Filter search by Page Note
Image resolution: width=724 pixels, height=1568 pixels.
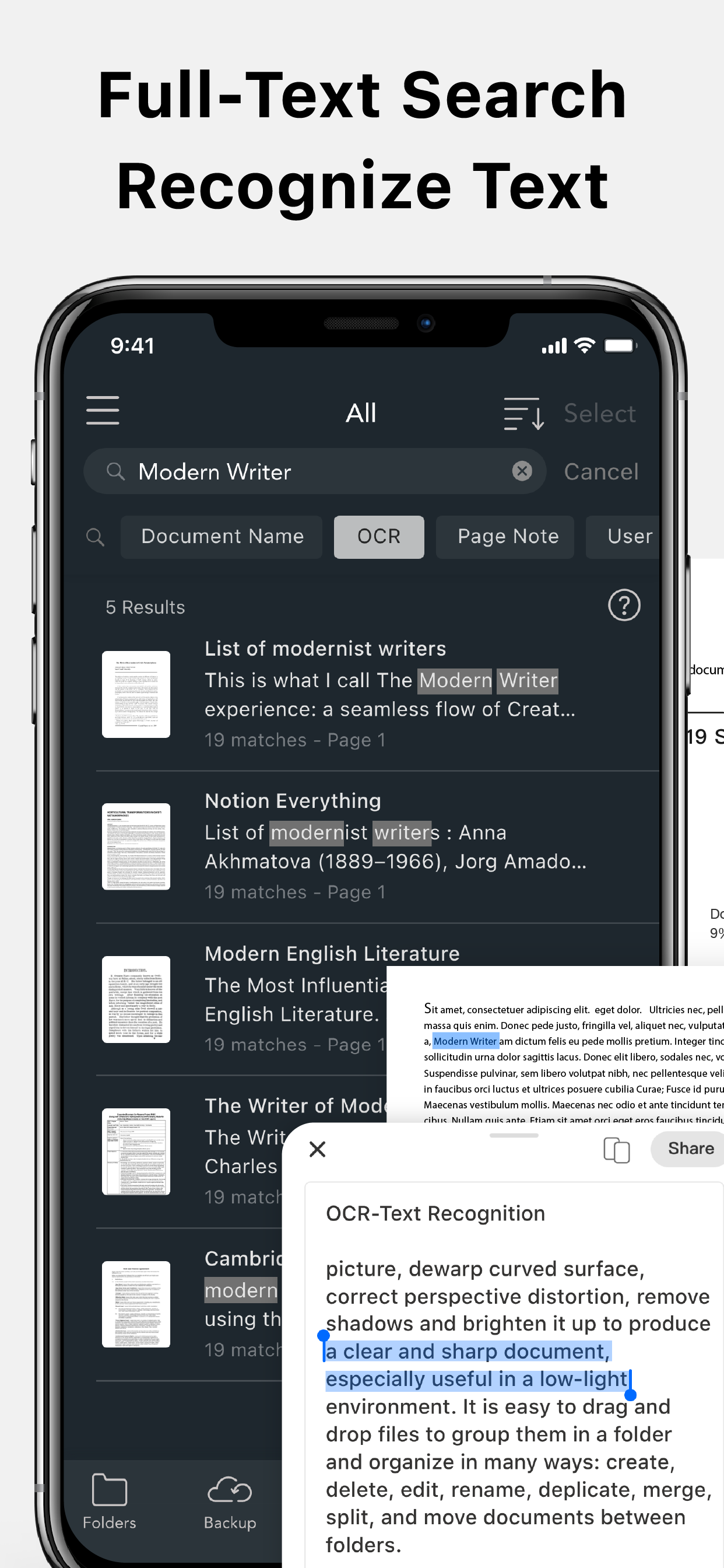(x=505, y=536)
